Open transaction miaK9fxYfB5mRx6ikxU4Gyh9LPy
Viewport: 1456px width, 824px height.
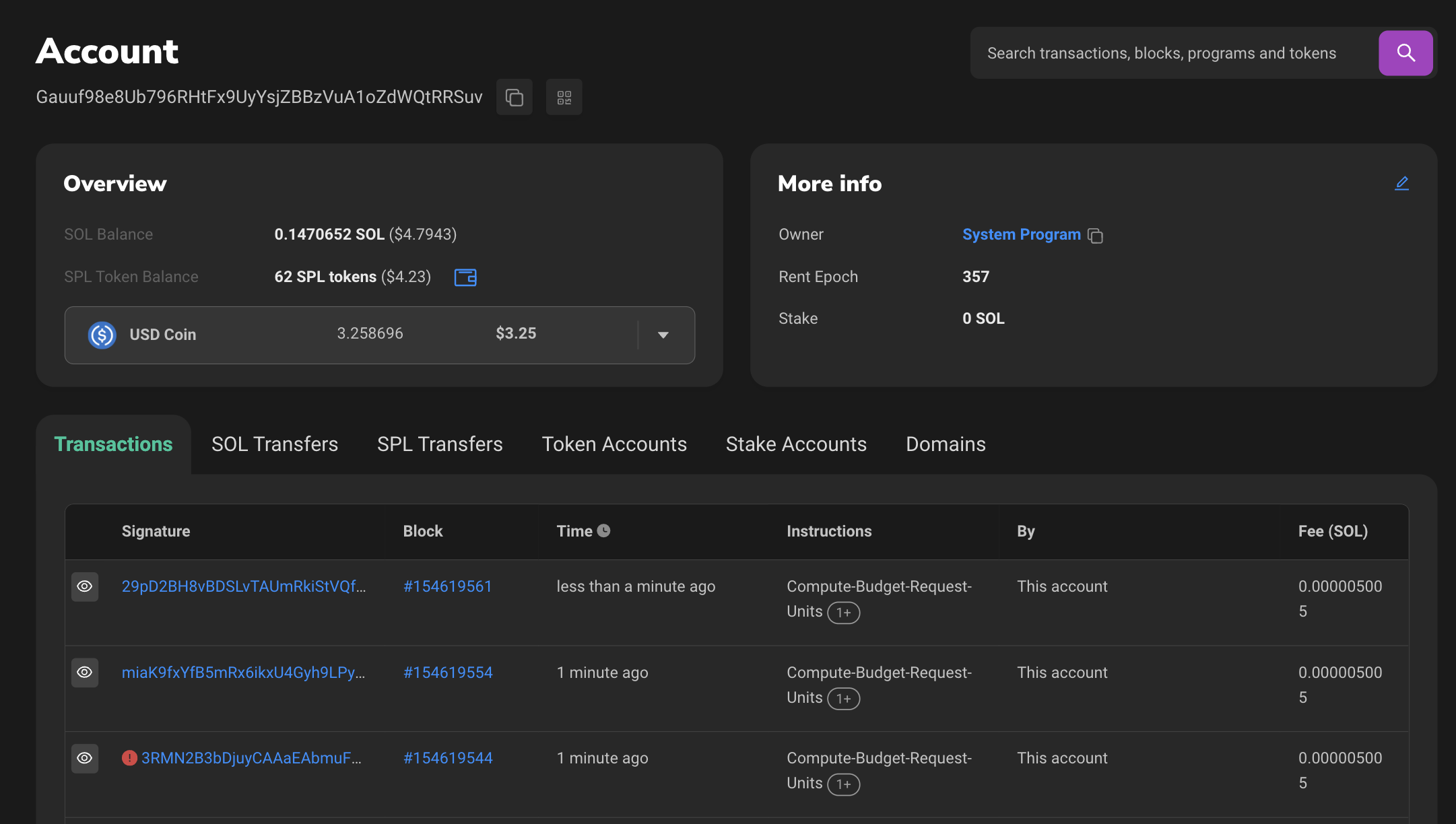click(243, 673)
